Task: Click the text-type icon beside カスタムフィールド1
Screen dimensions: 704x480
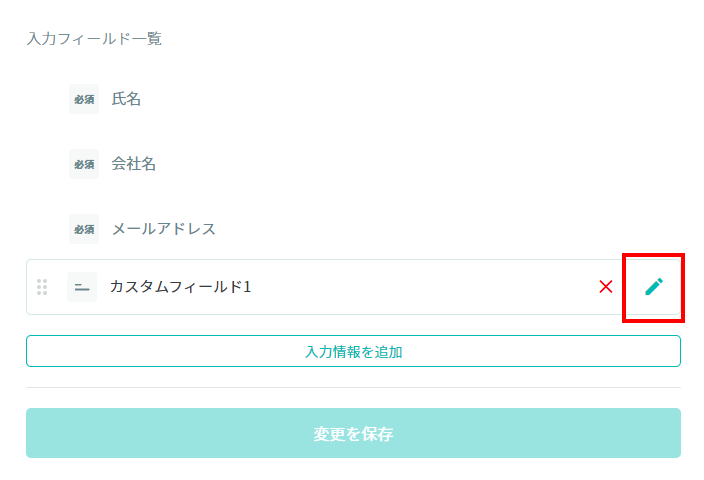Action: point(82,287)
